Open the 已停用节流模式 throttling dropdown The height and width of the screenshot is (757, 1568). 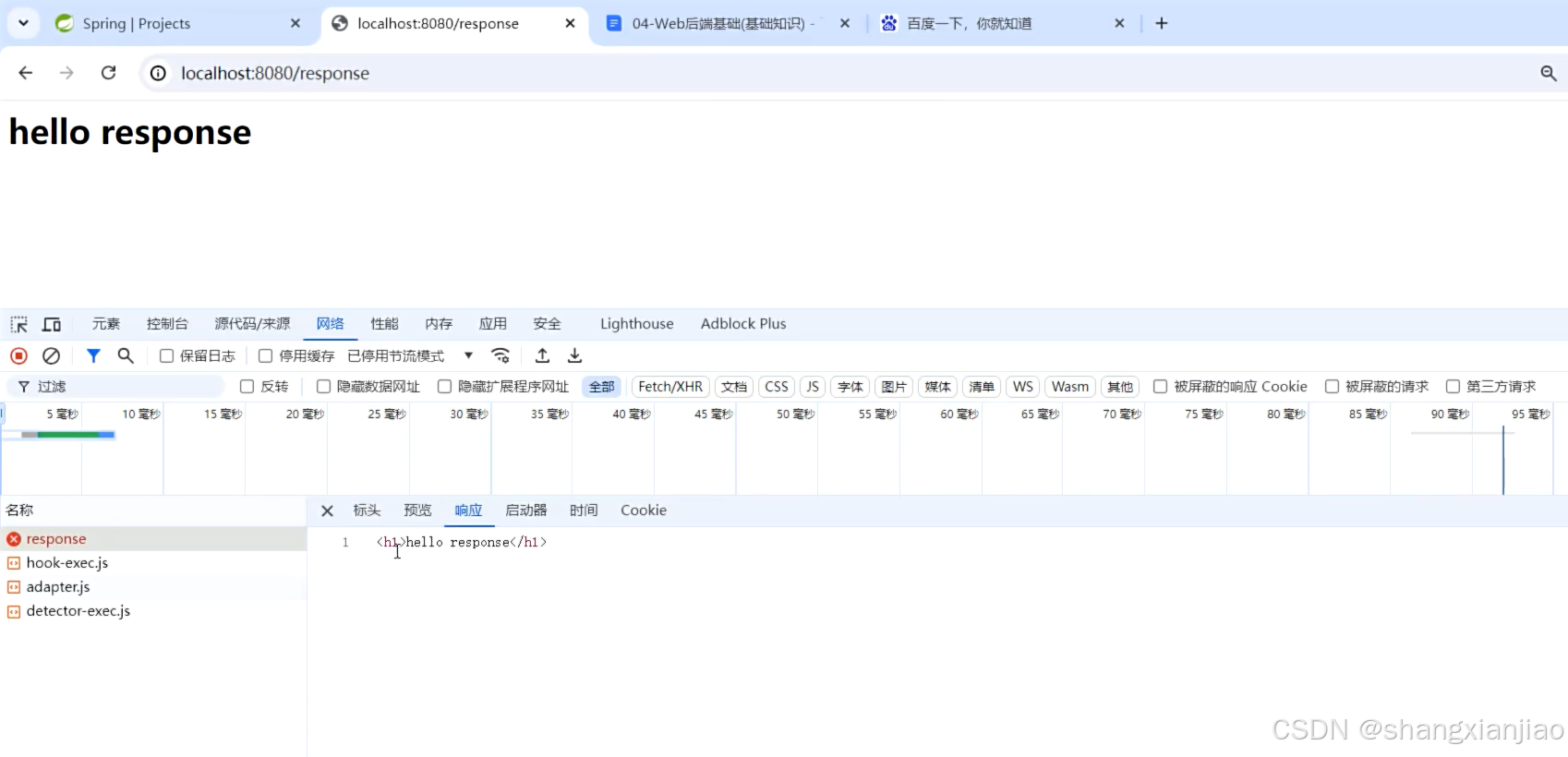pos(410,356)
